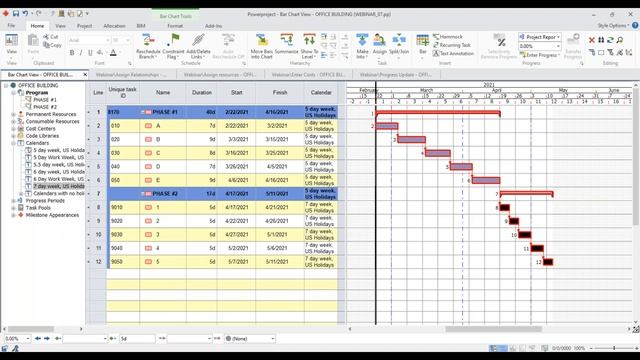
Task: Click the zoom slider in status bar
Action: pyautogui.click(x=614, y=348)
